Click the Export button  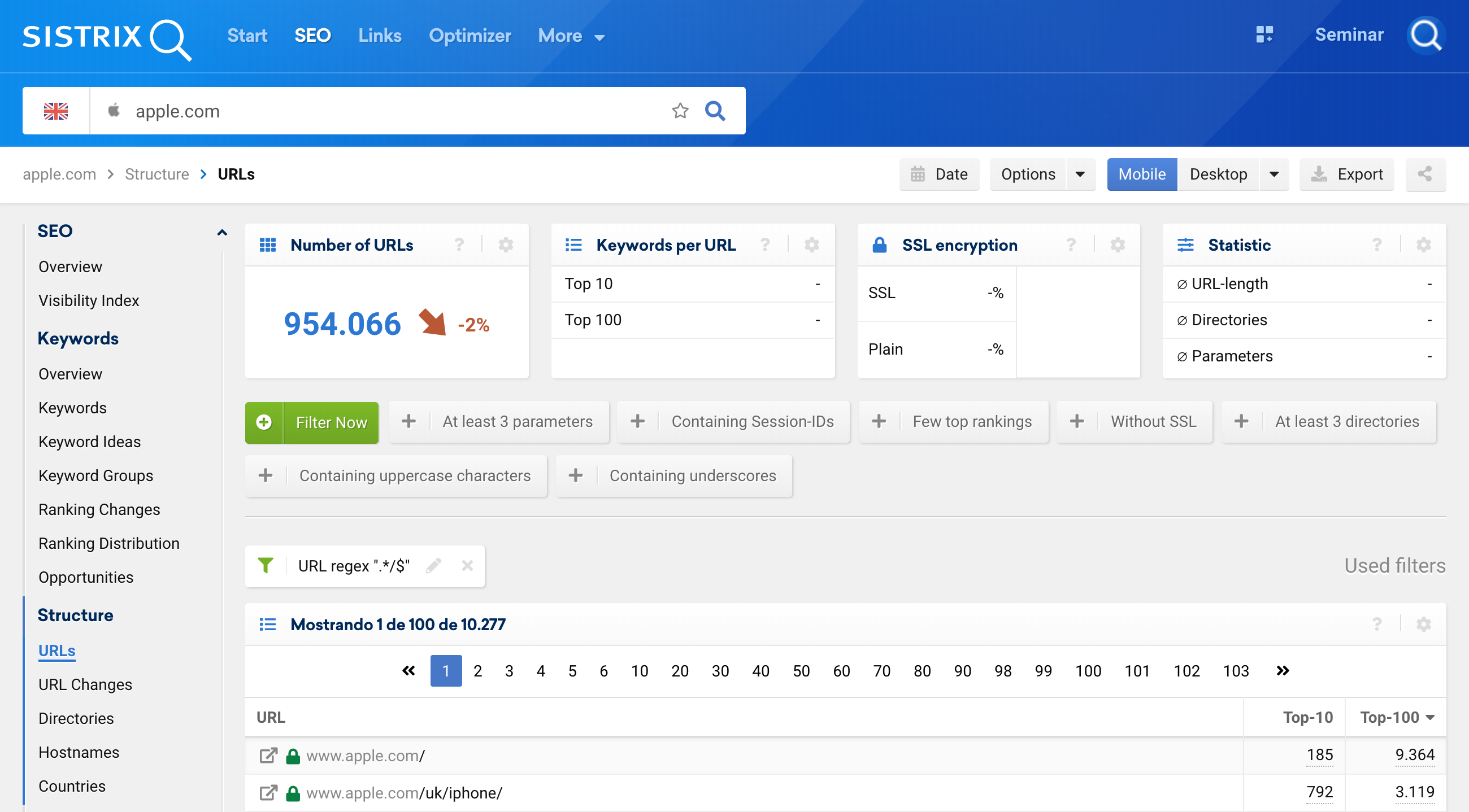pyautogui.click(x=1346, y=174)
